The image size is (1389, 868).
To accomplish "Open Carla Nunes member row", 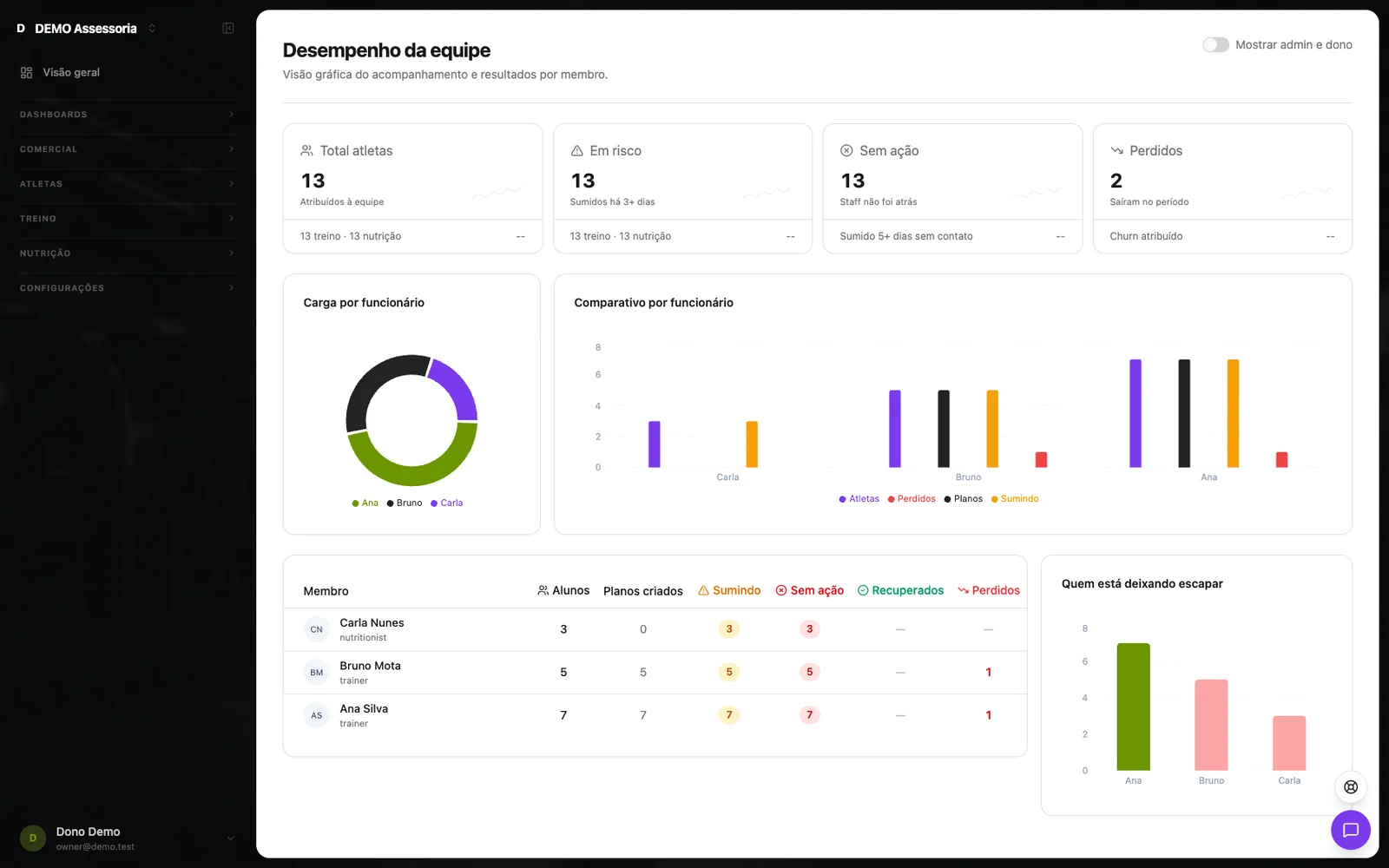I will click(655, 629).
